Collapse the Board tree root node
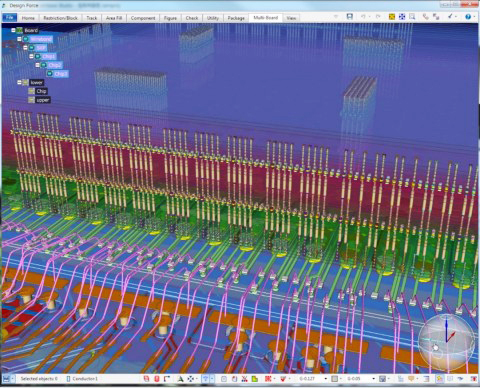Image resolution: width=480 pixels, height=388 pixels. tap(13, 30)
